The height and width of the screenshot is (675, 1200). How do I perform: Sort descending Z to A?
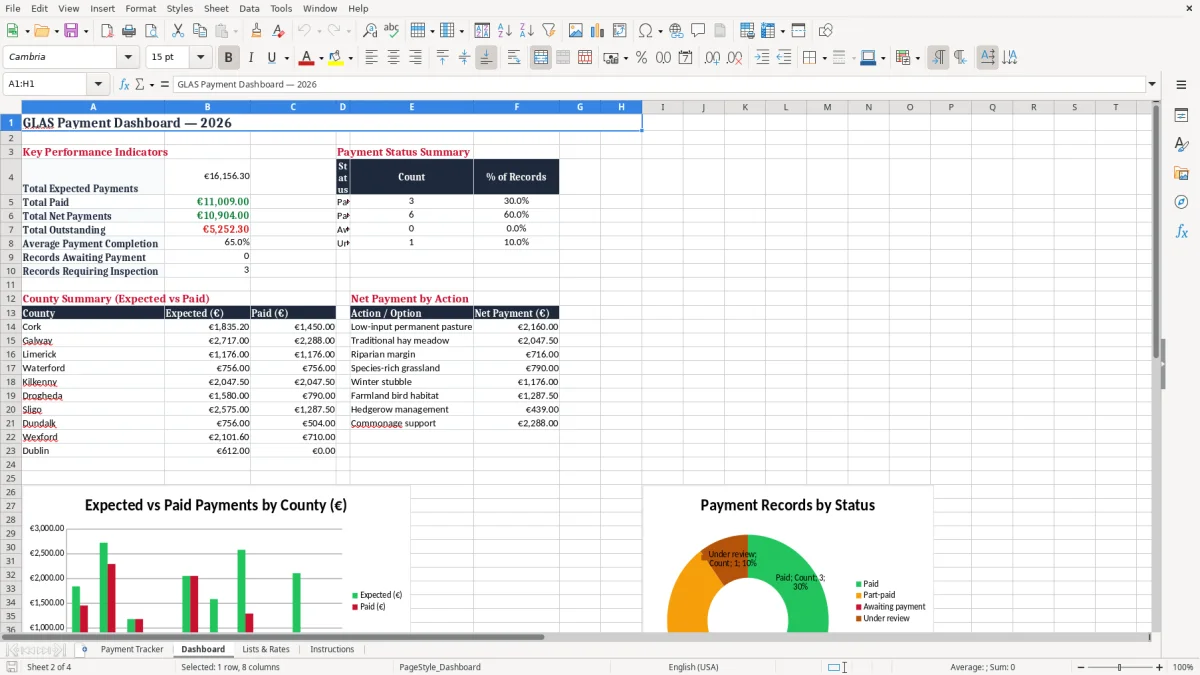527,31
